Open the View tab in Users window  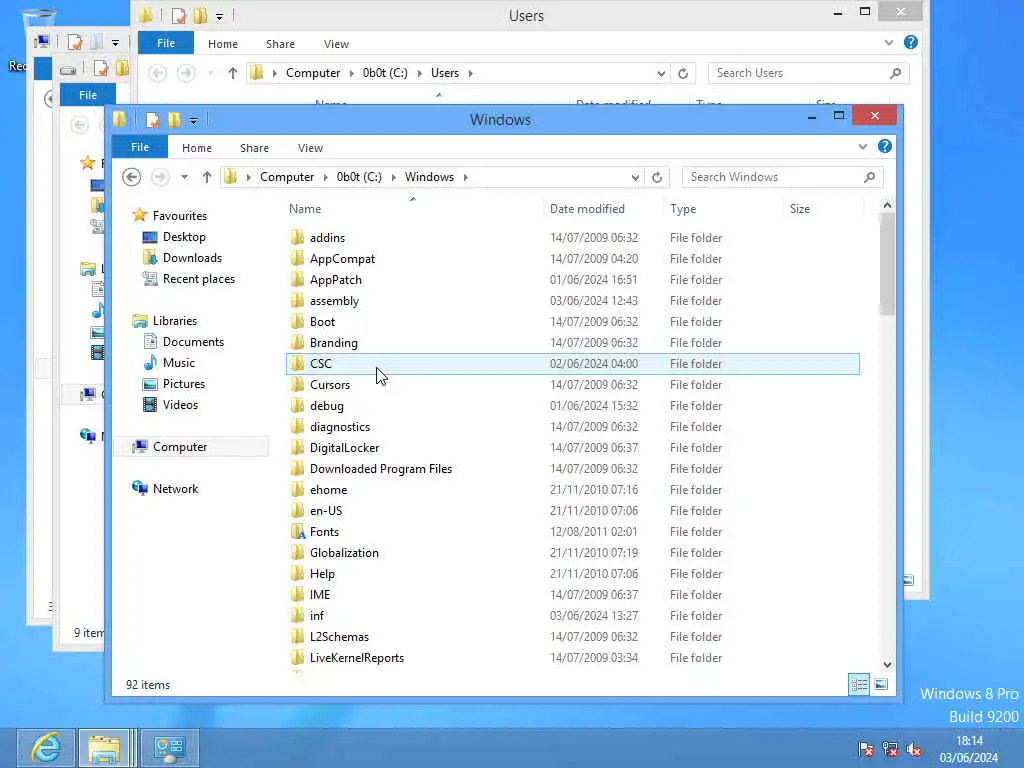pos(336,44)
